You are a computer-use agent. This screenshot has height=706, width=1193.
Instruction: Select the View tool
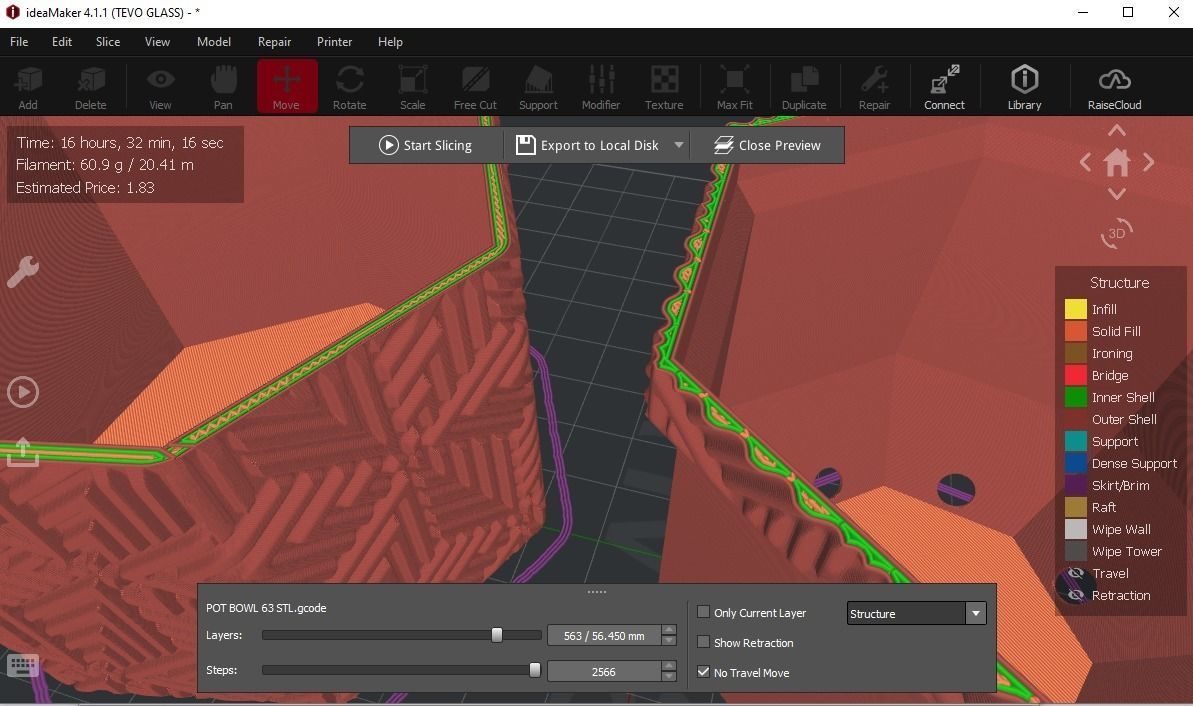point(161,87)
